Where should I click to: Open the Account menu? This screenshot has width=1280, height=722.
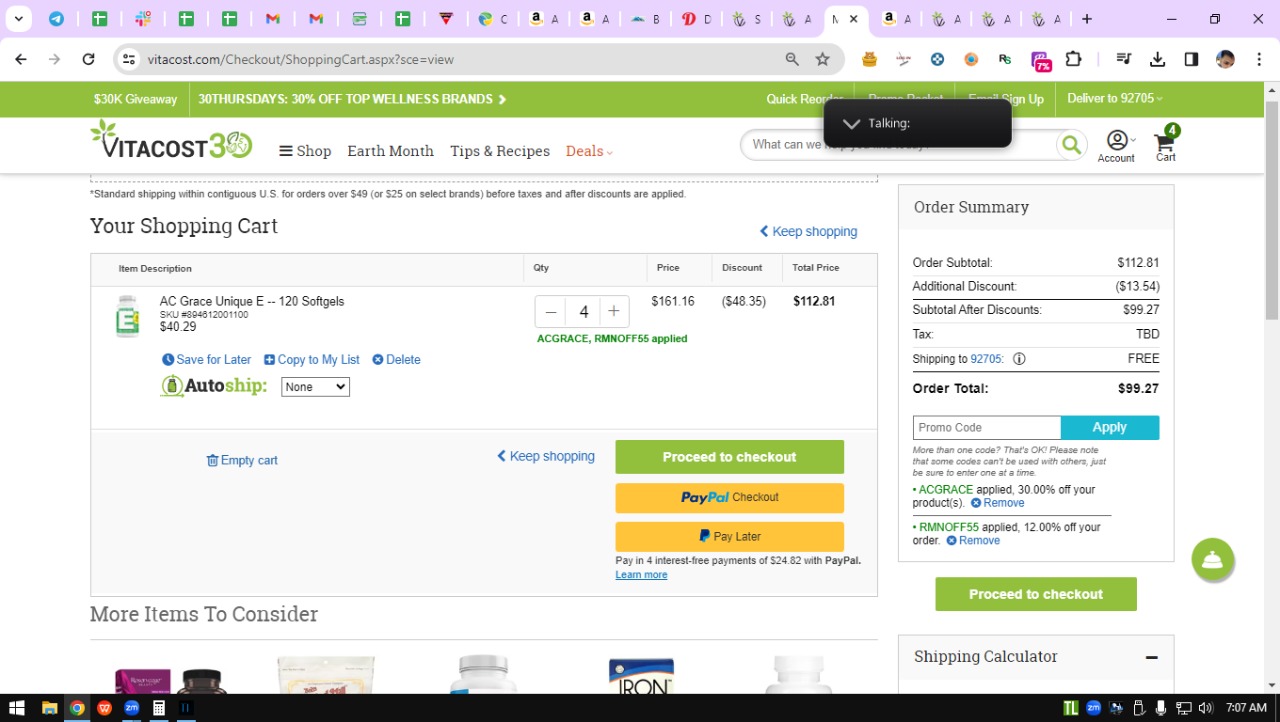(x=1117, y=145)
